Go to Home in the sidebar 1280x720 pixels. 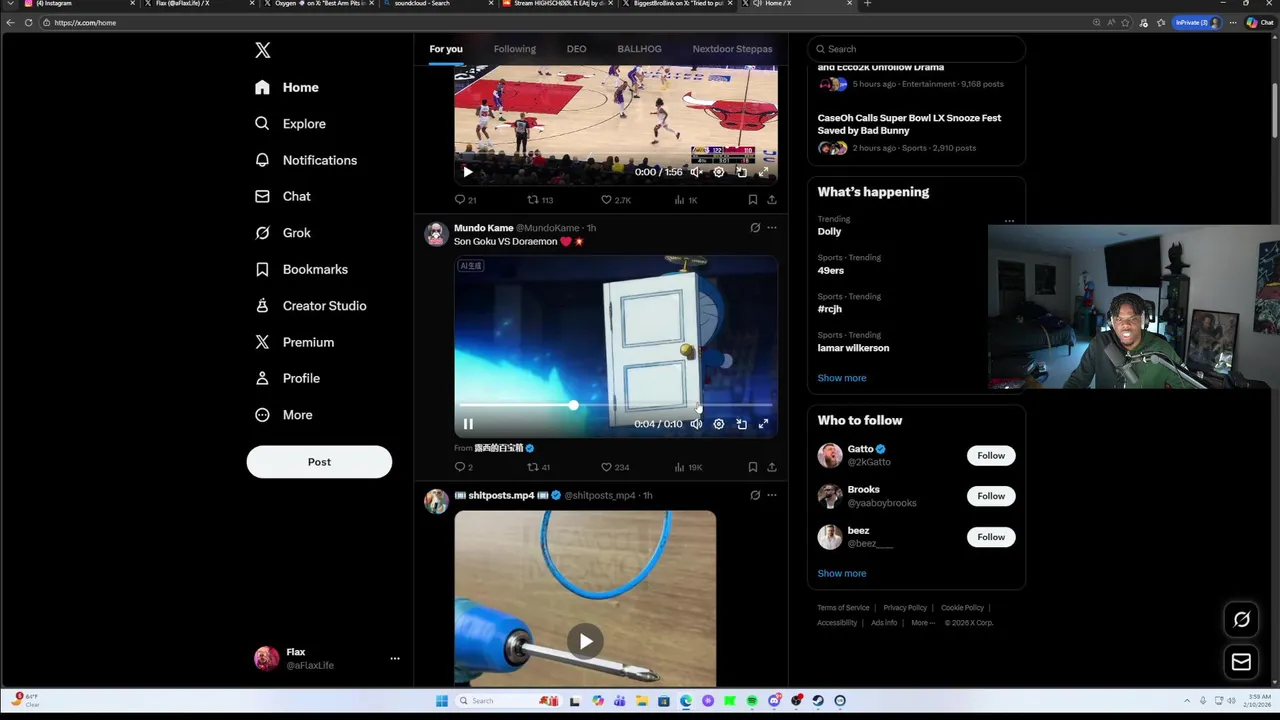(287, 87)
